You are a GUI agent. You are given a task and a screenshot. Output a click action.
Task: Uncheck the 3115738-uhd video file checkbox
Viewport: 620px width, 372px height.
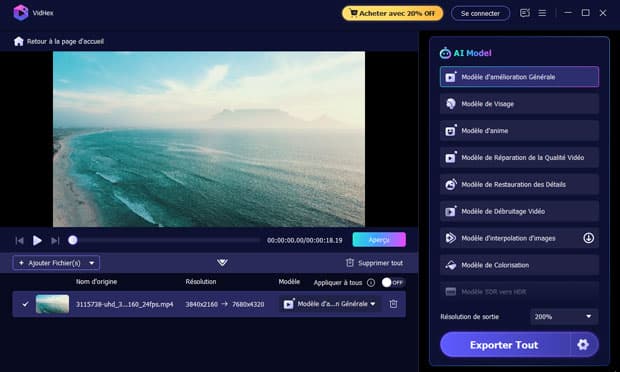point(25,304)
